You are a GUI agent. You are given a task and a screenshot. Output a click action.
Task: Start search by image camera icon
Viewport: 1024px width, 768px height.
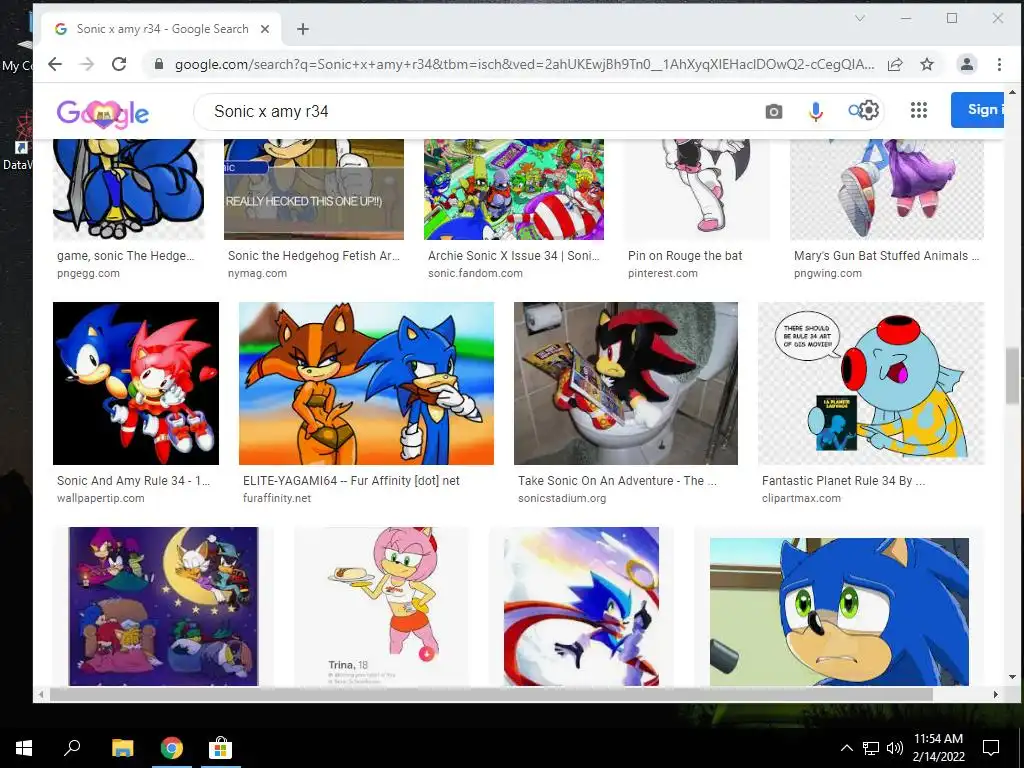click(x=774, y=112)
